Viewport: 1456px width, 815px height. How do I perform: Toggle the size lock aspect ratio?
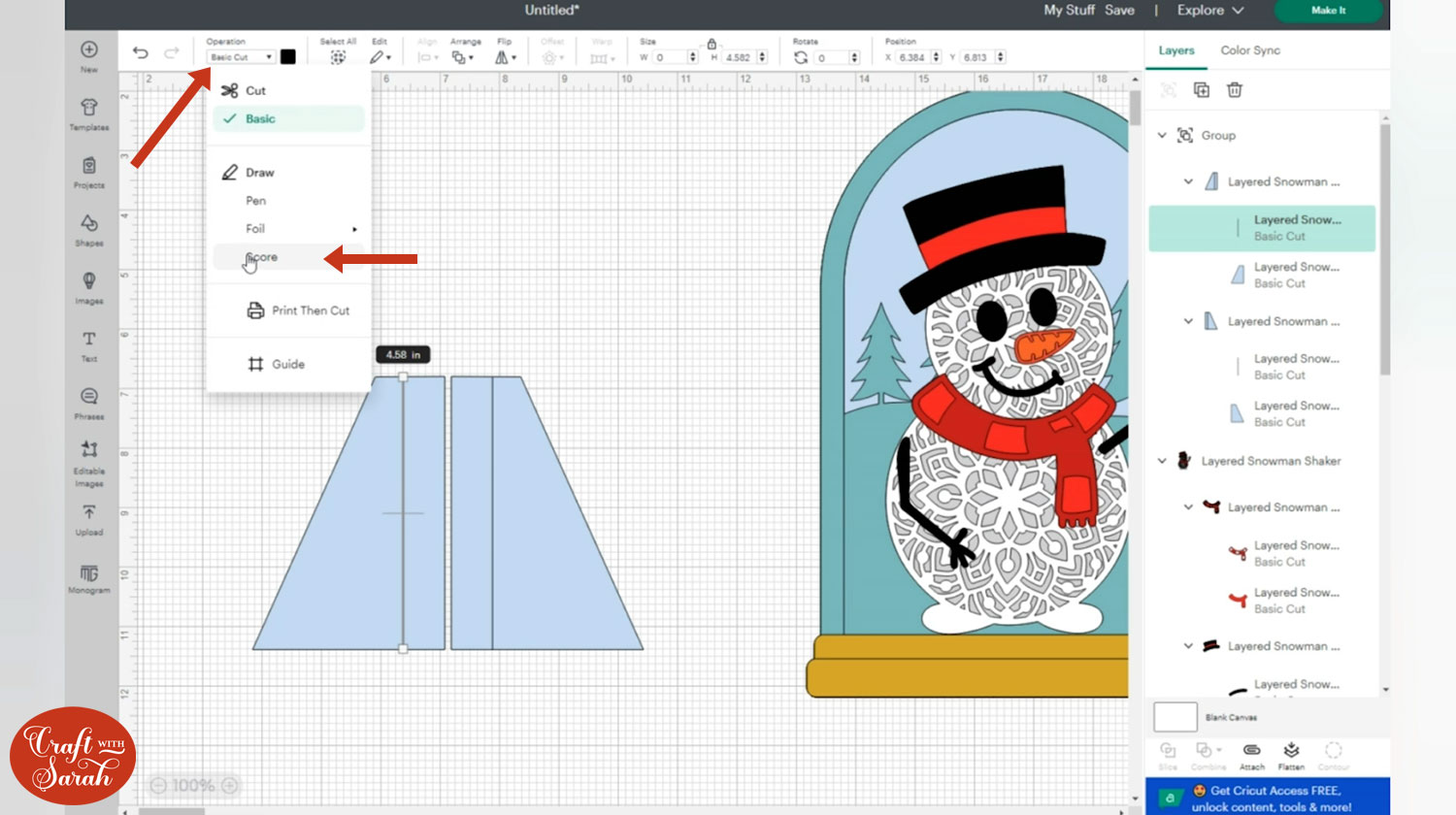[x=711, y=44]
